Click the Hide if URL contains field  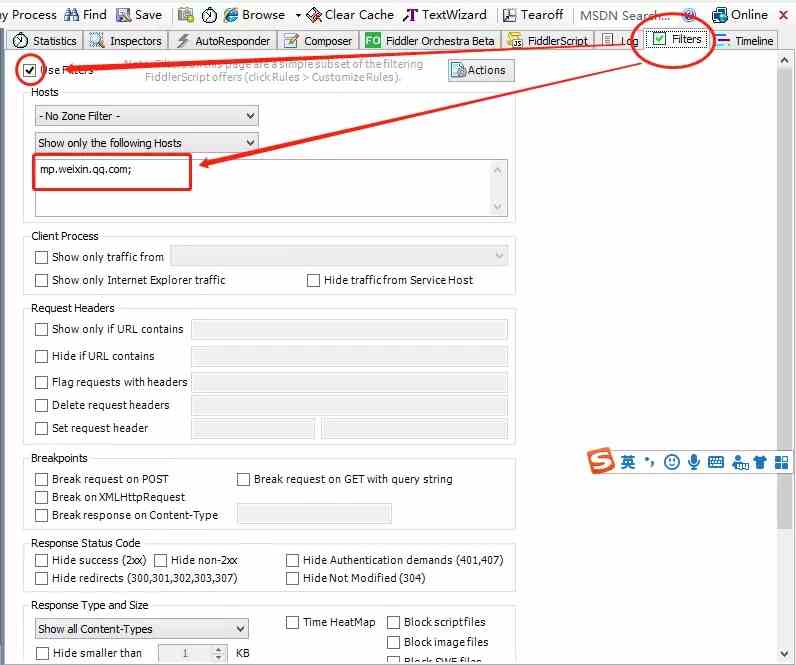point(349,356)
